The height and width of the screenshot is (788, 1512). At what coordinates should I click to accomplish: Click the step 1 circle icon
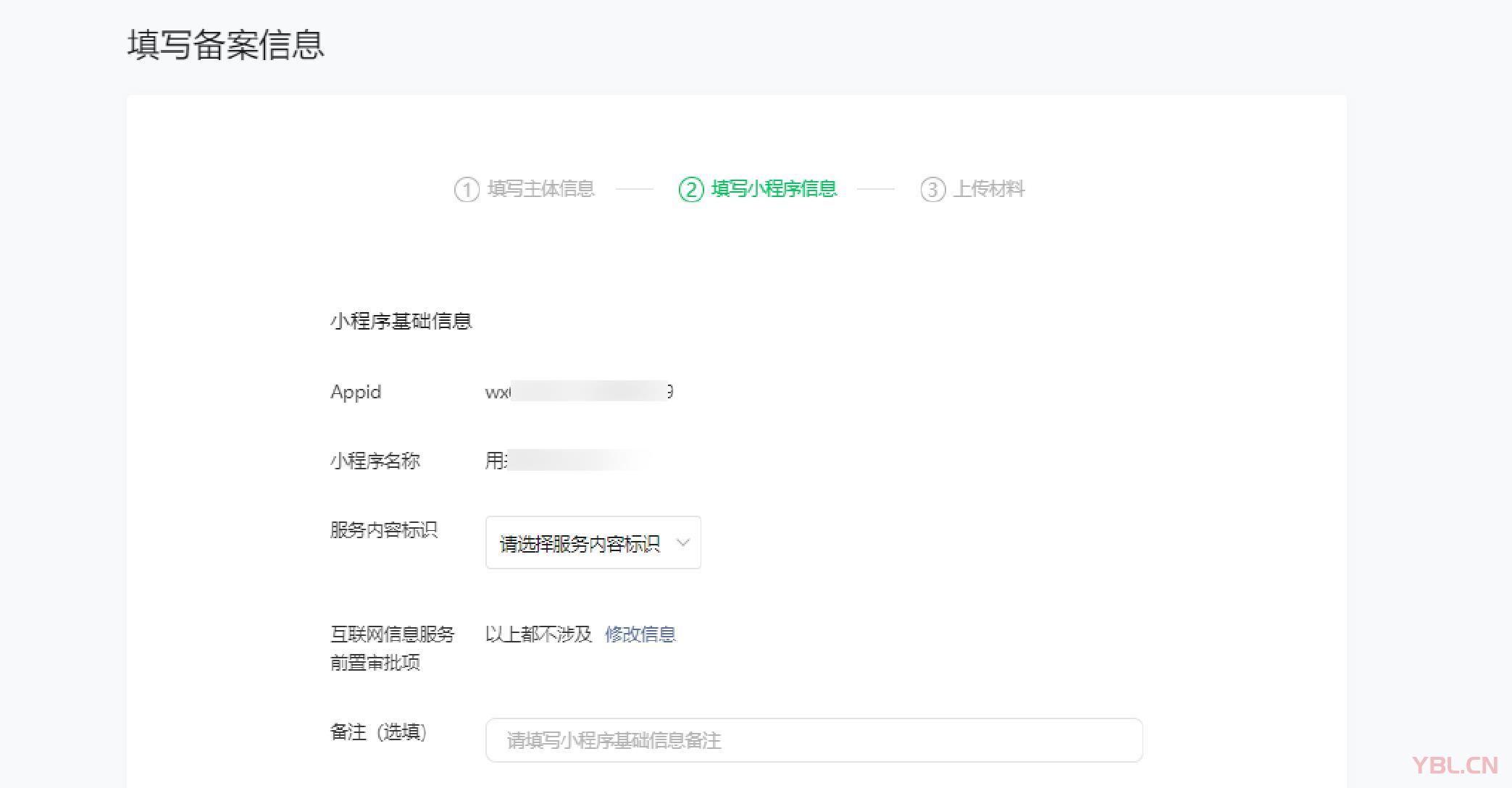(x=467, y=190)
